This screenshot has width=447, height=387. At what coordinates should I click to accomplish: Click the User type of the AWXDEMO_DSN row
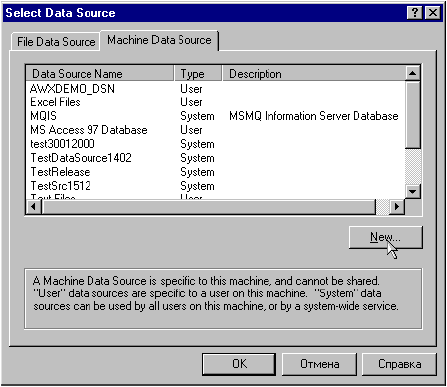pyautogui.click(x=191, y=89)
